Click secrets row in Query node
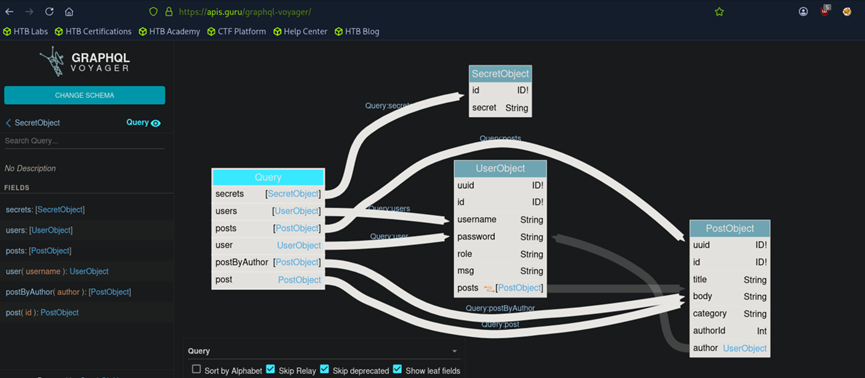Viewport: 865px width, 378px height. (x=268, y=194)
